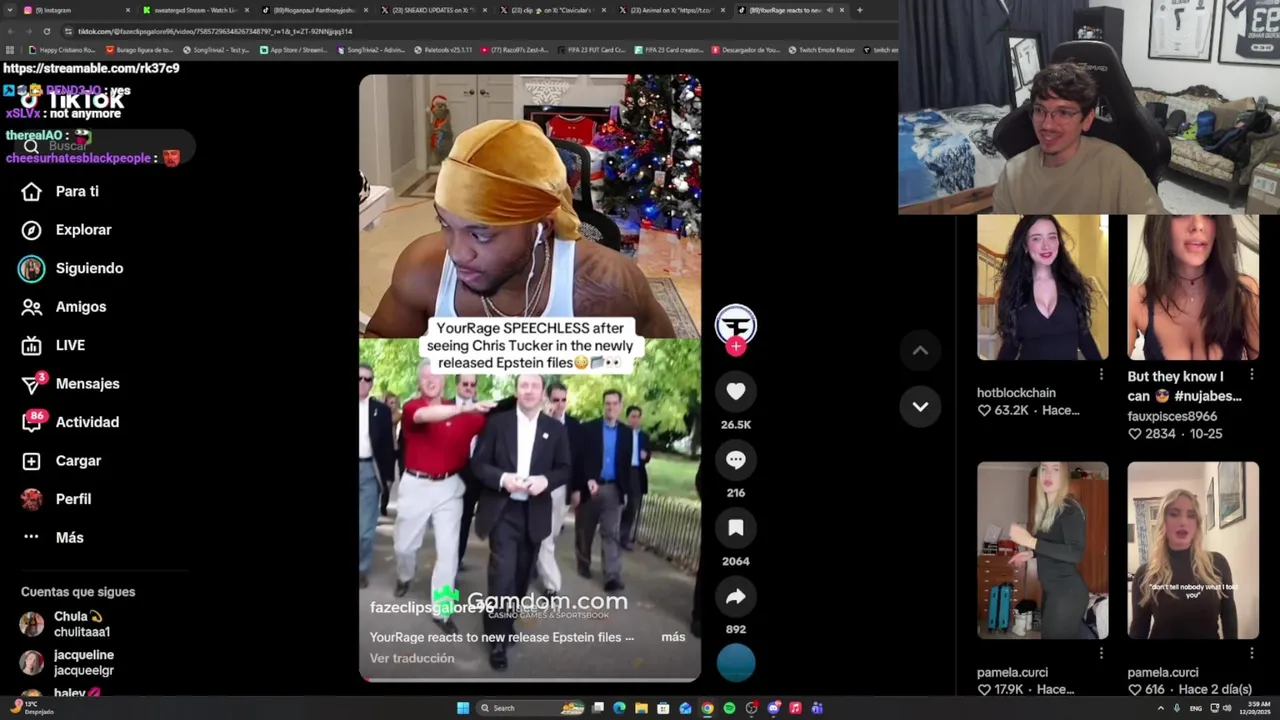Open options dots for fauxpisces8966 video
The image size is (1280, 720).
1252,374
